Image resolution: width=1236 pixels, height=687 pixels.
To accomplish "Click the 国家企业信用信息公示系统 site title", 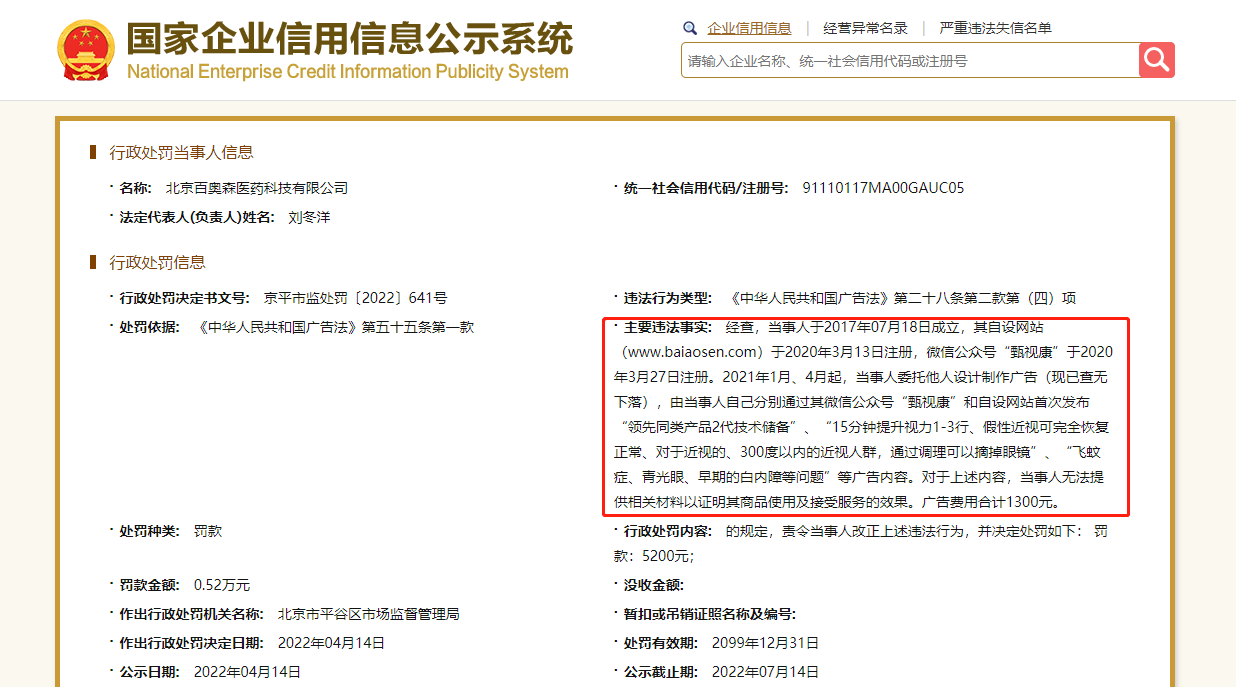I will [x=350, y=38].
